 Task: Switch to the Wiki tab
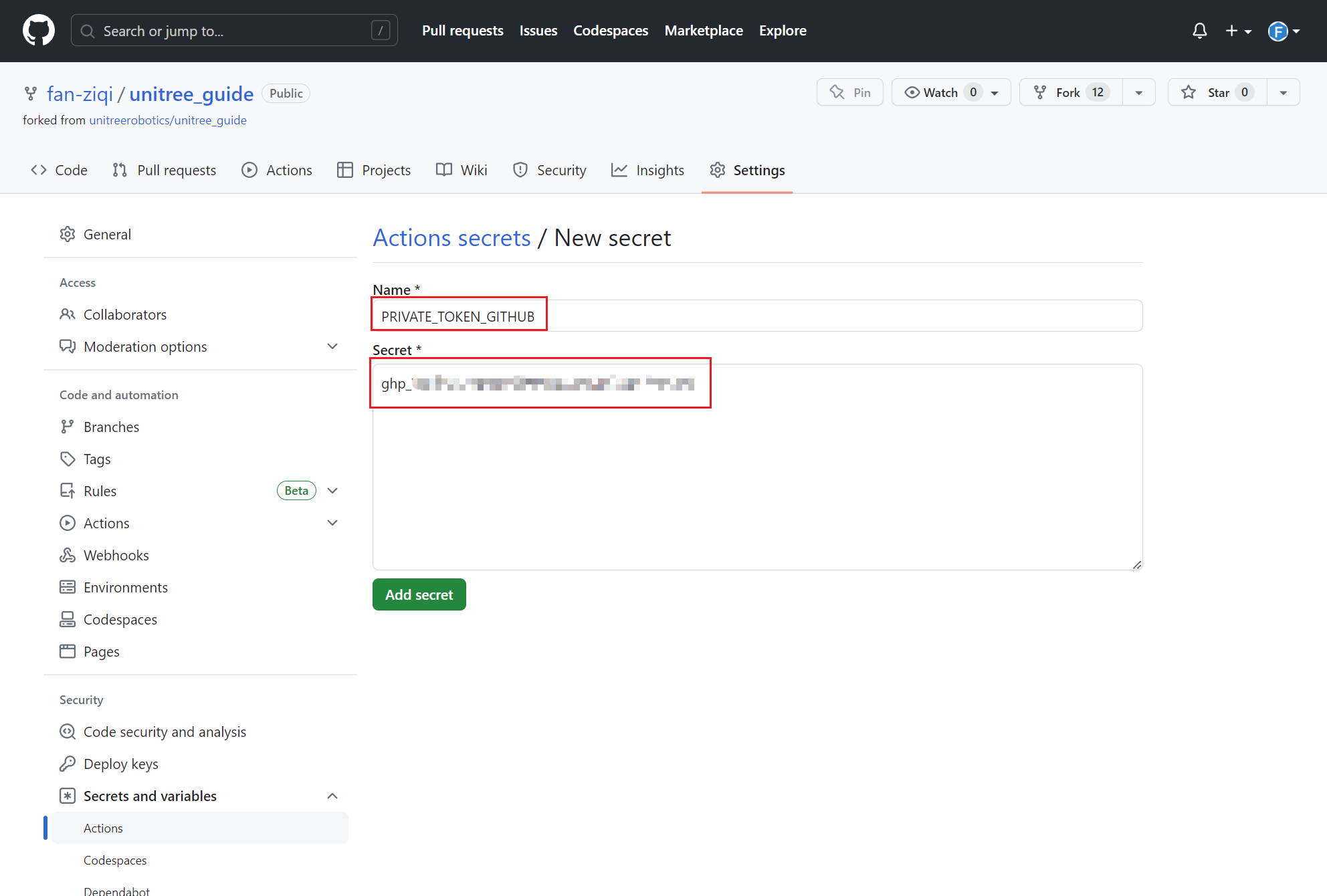point(462,171)
